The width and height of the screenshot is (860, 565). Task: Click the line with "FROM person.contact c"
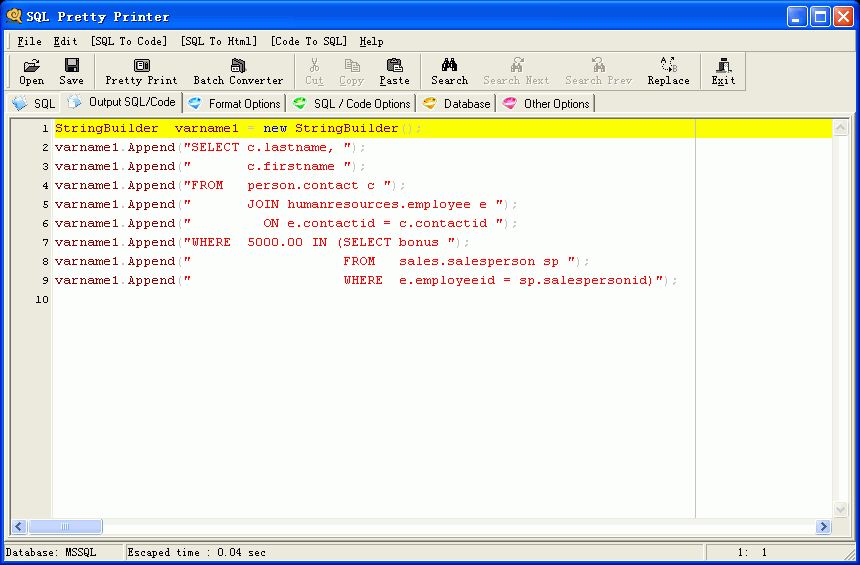(230, 185)
